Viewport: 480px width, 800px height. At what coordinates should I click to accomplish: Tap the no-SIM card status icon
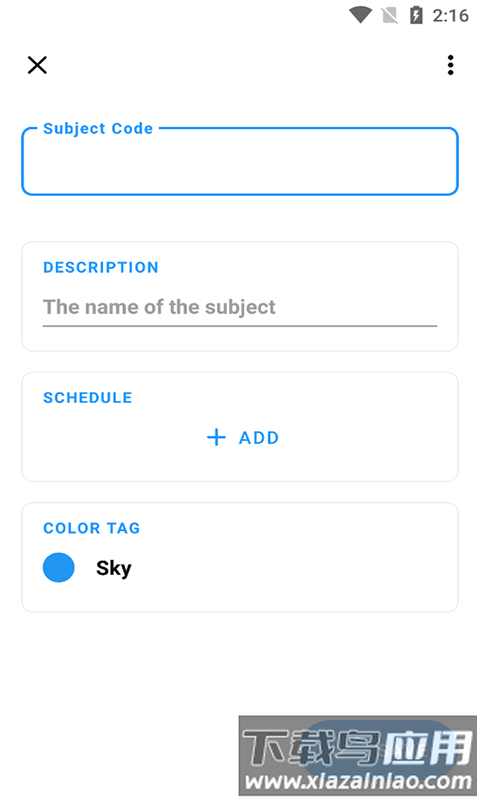pos(390,15)
